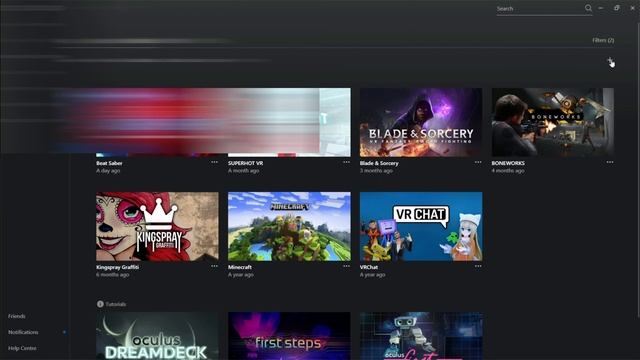The image size is (640, 360).
Task: Click the "Kingspray Graffiti" title label
Action: 118,267
